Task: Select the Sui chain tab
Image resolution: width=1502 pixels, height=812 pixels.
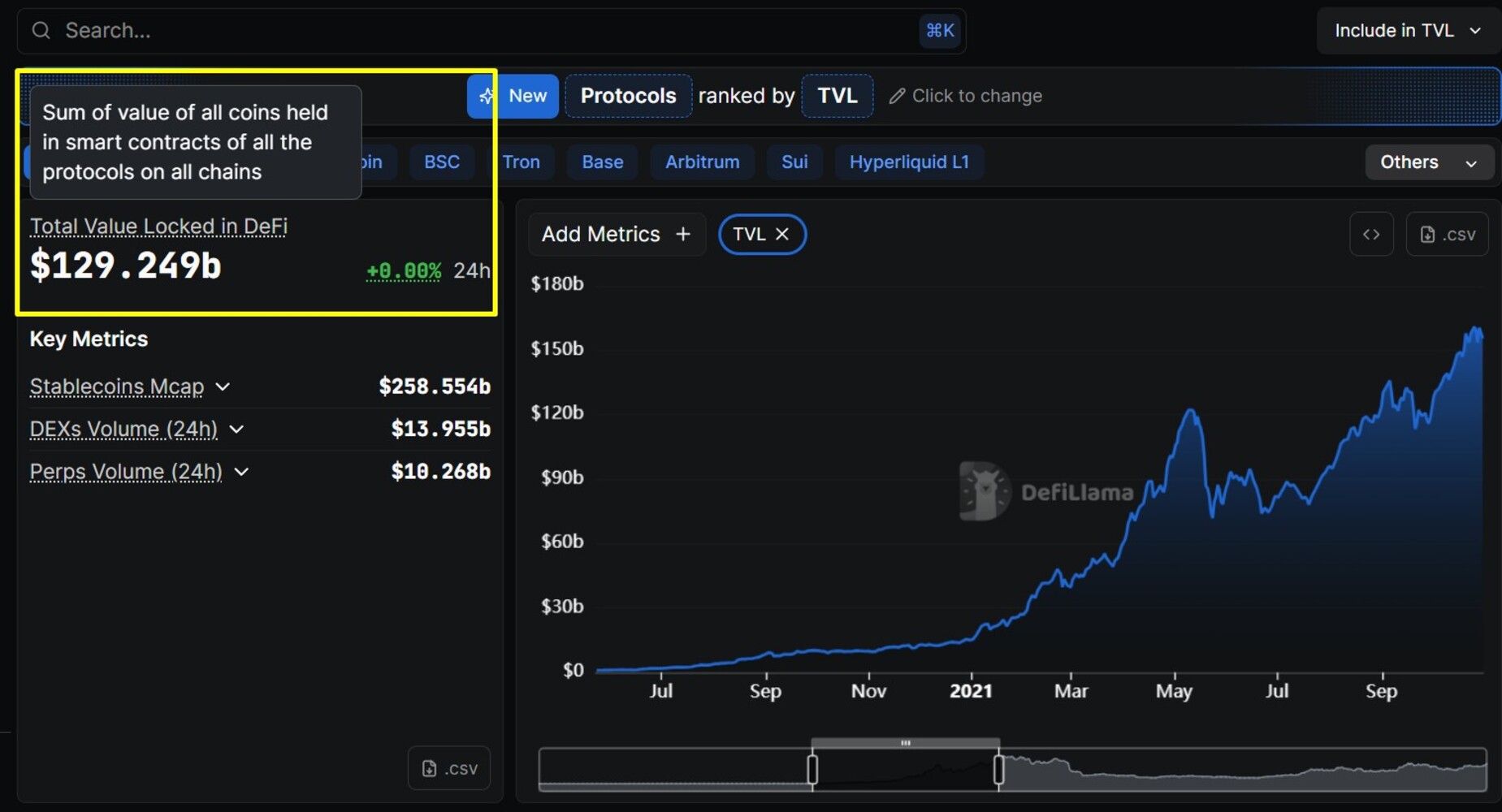Action: (794, 162)
